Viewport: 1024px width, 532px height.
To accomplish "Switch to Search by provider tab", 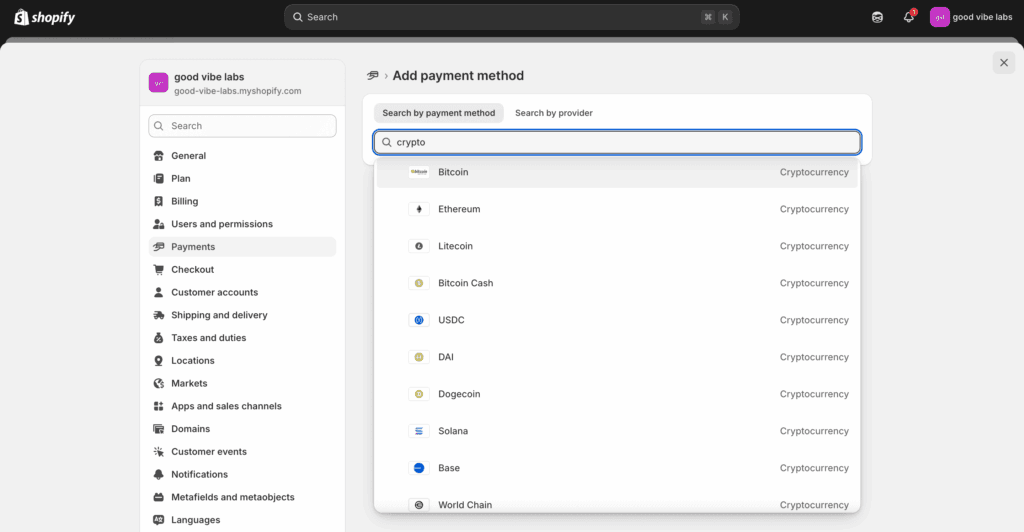I will 554,113.
